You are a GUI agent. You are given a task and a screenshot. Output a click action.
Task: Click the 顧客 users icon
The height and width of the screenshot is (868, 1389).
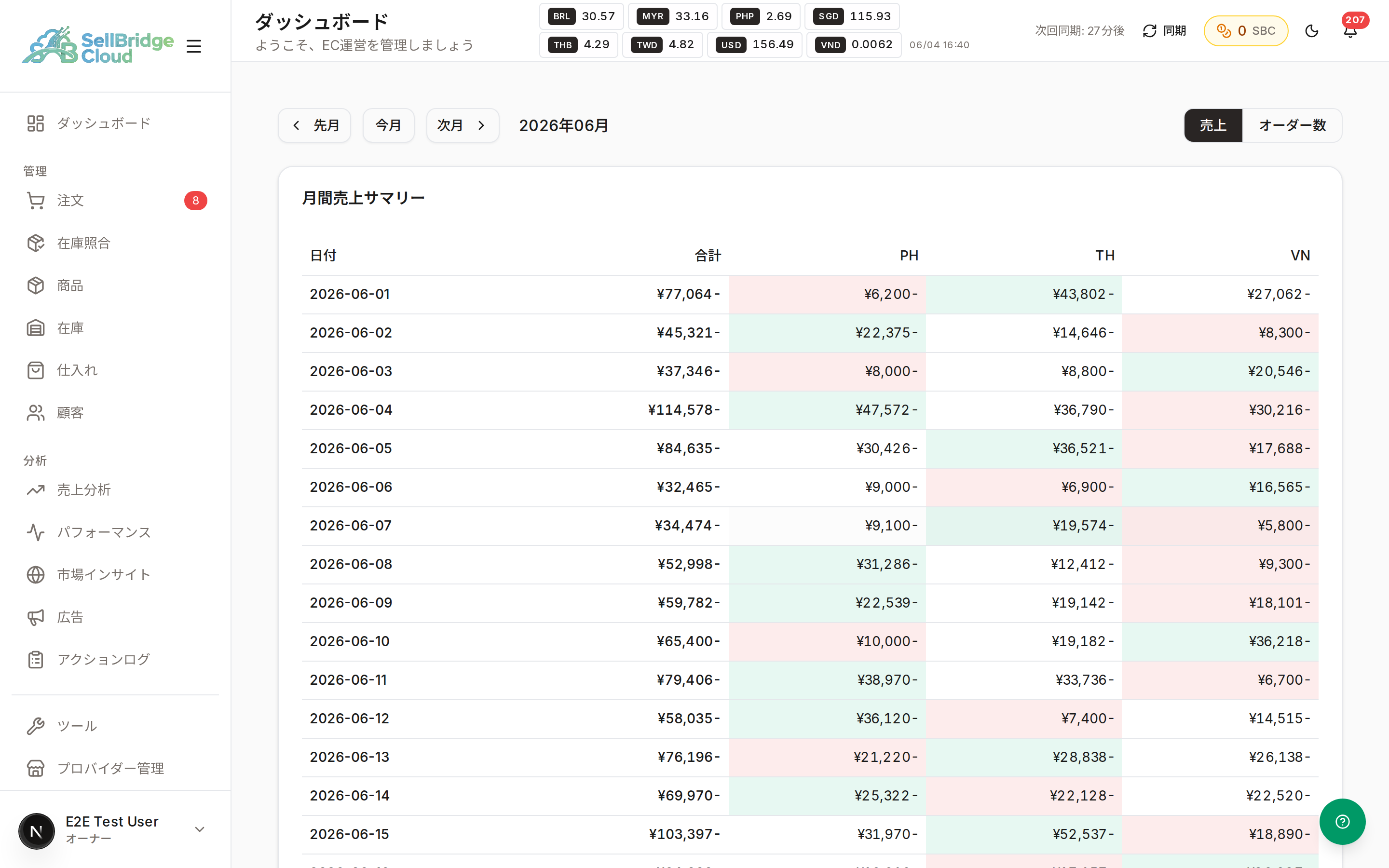click(36, 413)
